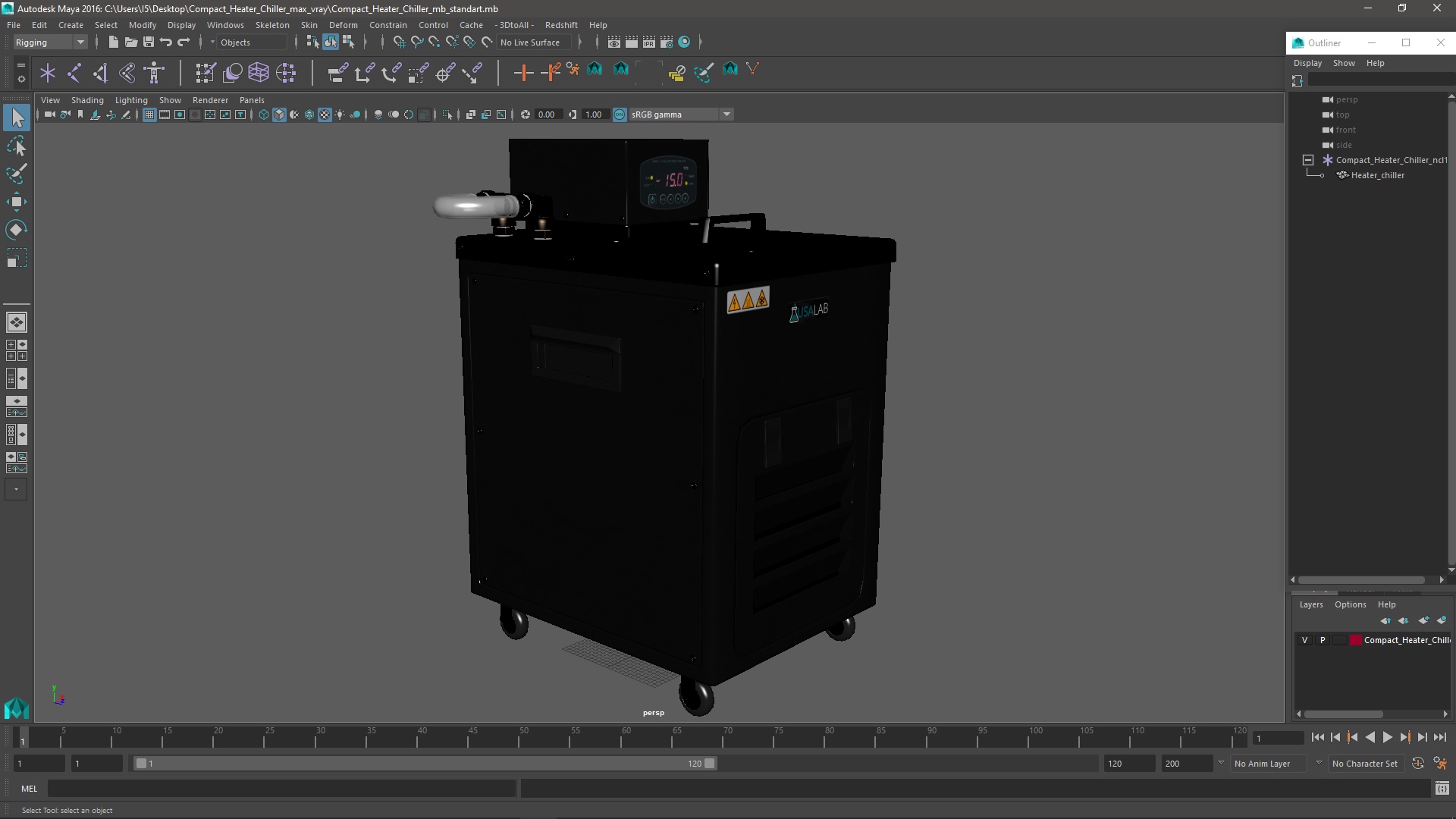
Task: Click the Create Locator shelf icon
Action: click(48, 73)
